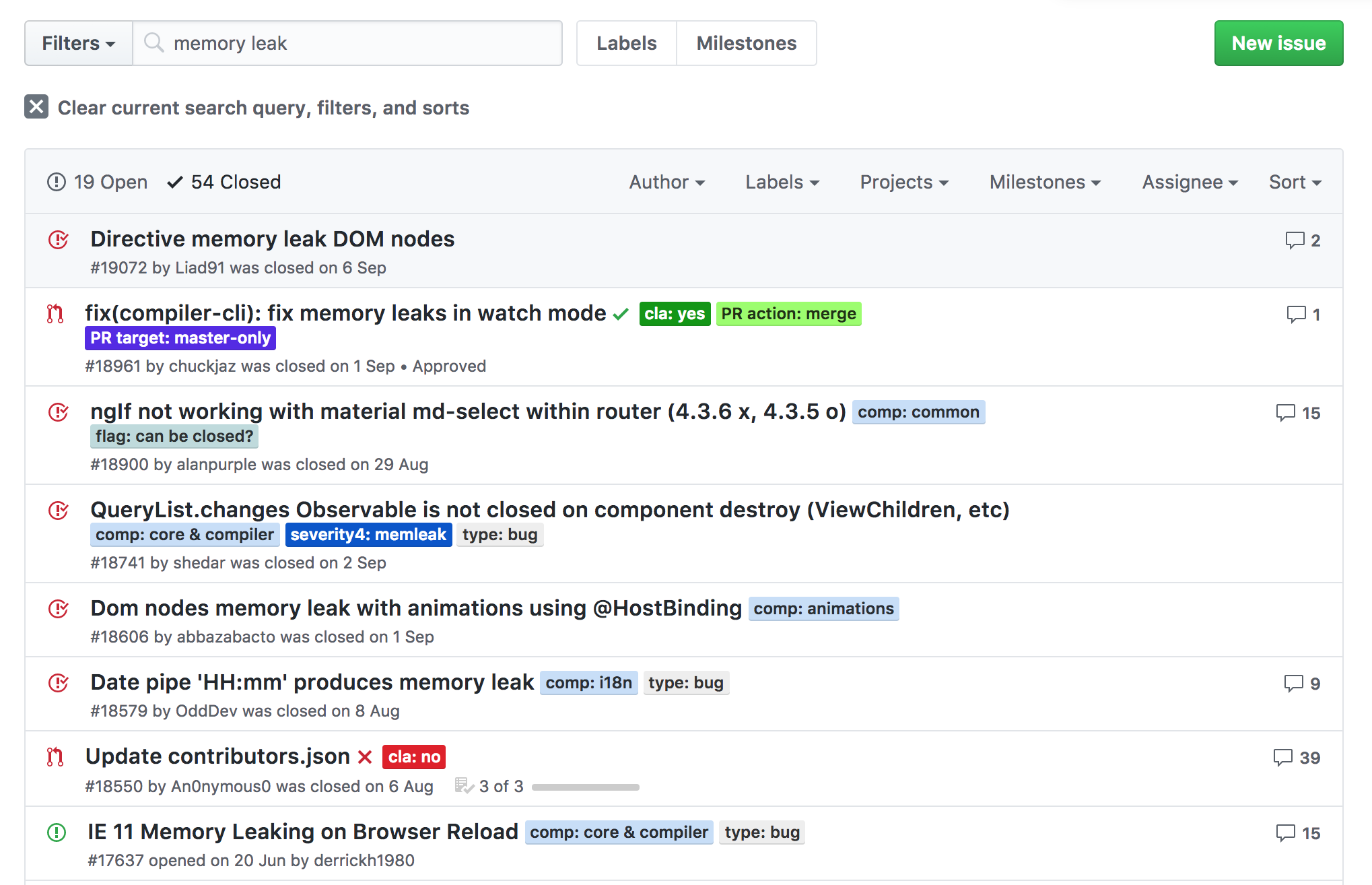
Task: Go to the Labels tab
Action: (626, 43)
